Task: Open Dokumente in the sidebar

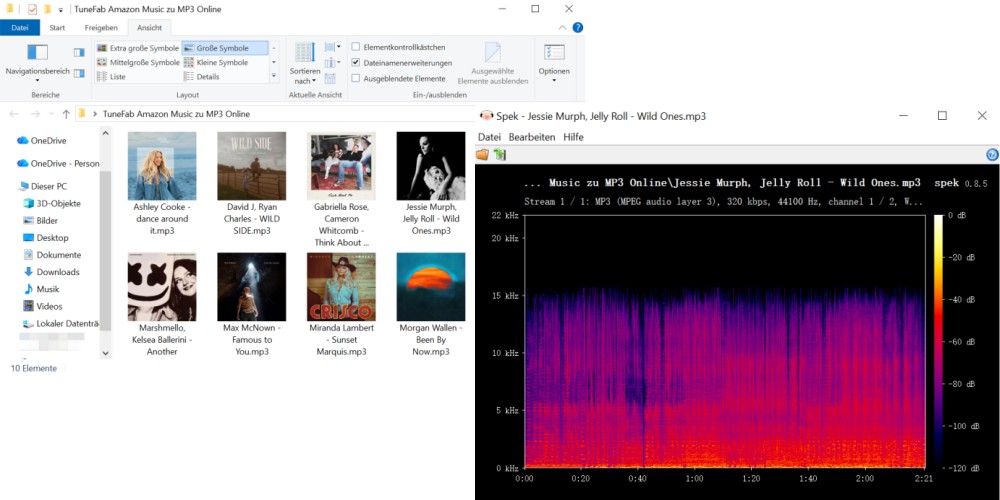Action: point(52,255)
